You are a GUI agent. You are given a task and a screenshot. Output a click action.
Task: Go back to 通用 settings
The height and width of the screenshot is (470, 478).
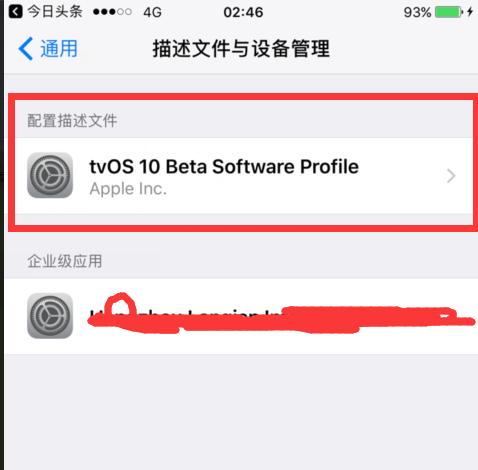tap(48, 49)
